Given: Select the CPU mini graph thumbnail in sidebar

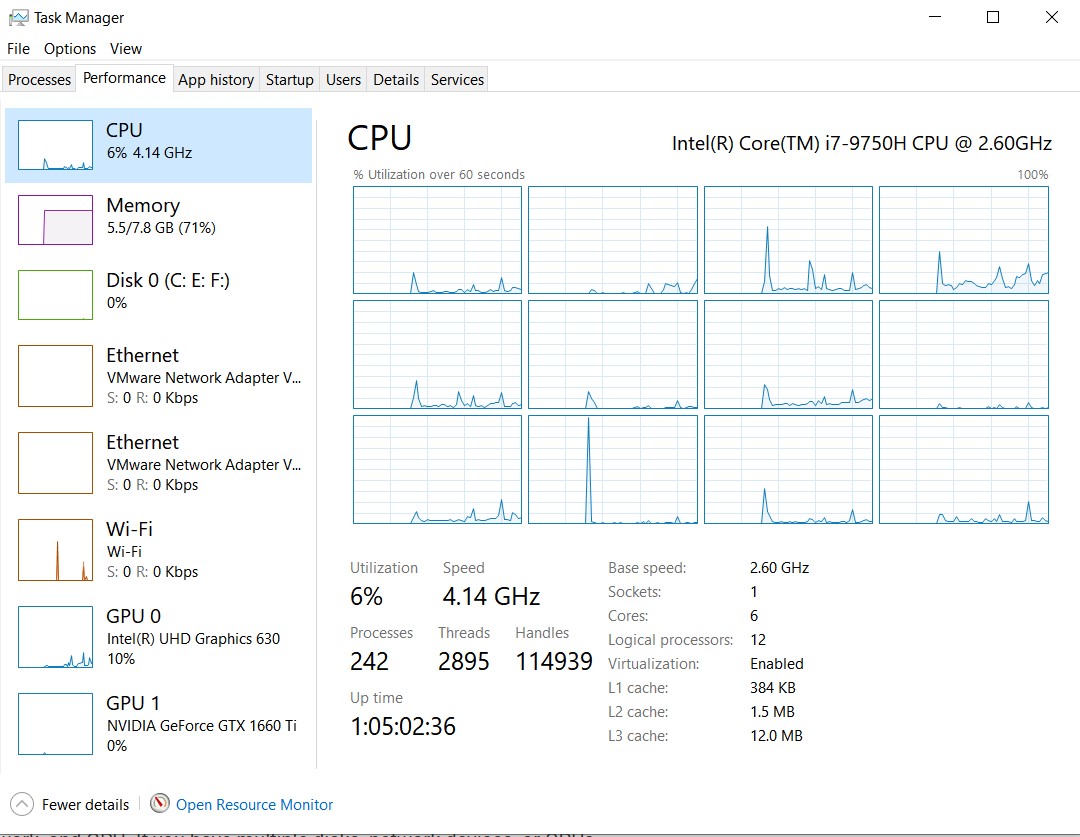Looking at the screenshot, I should [55, 145].
